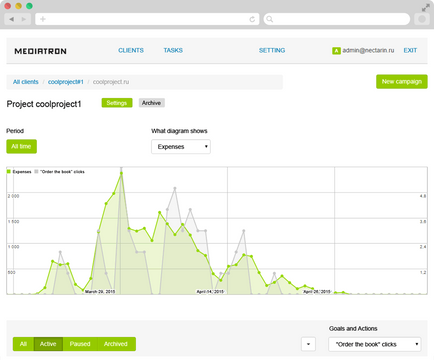Open the Tasks menu item
This screenshot has height=360, width=434.
pos(173,50)
